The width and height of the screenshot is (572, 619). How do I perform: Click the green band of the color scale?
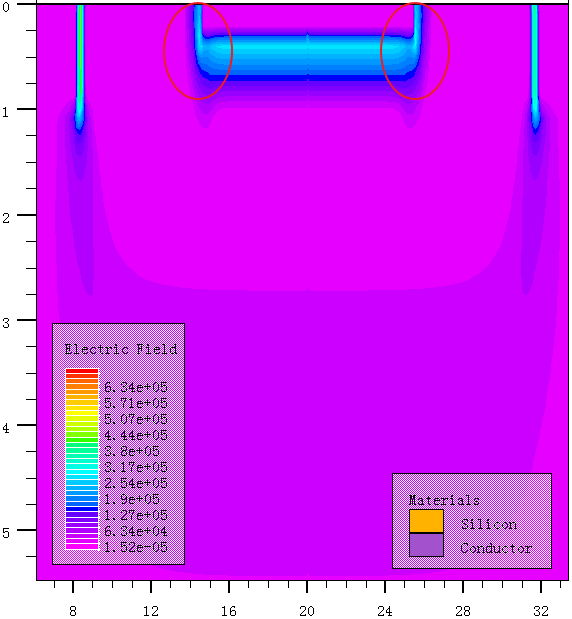click(x=82, y=437)
